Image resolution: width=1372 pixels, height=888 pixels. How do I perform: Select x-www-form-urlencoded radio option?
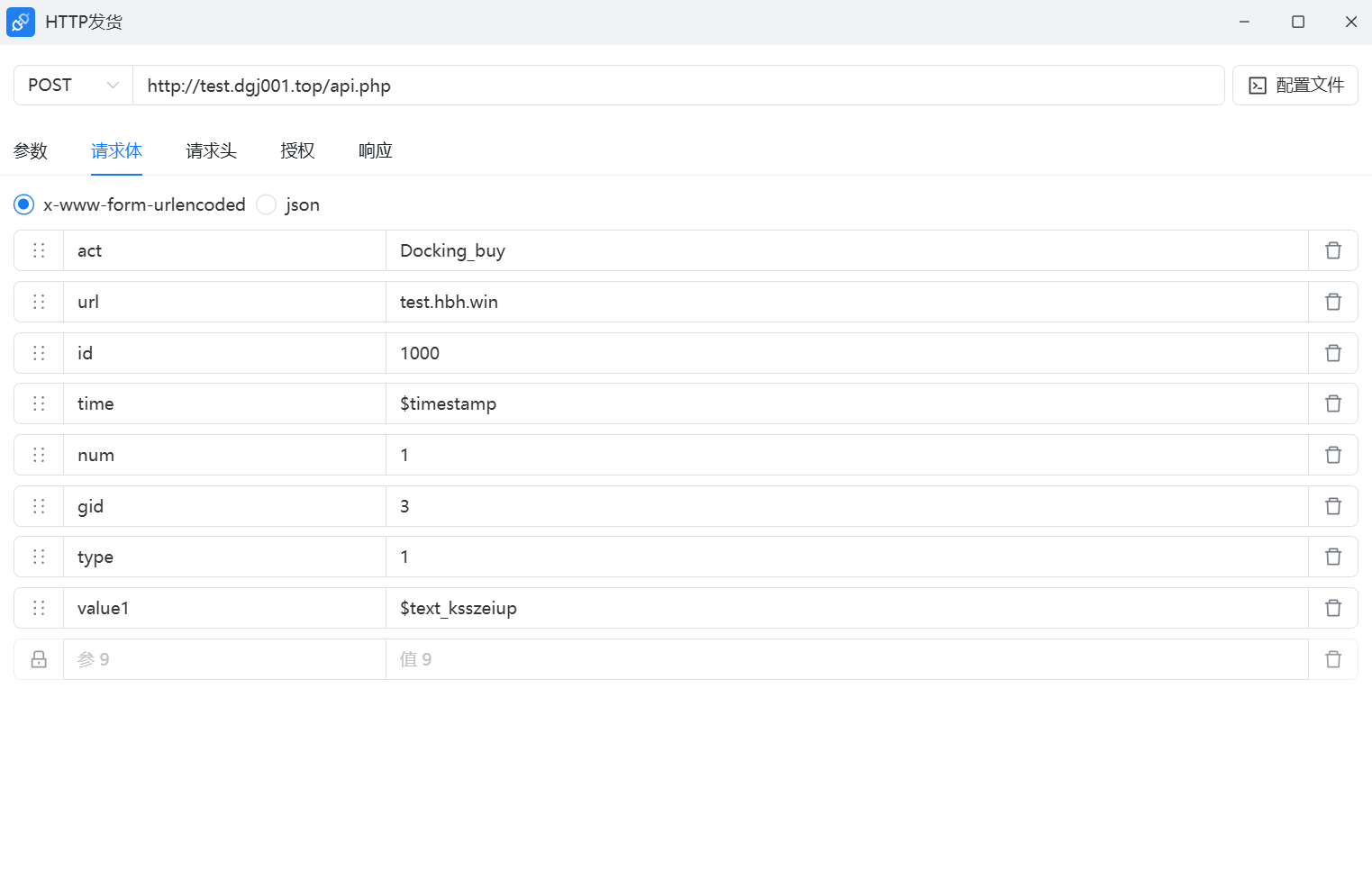tap(24, 204)
